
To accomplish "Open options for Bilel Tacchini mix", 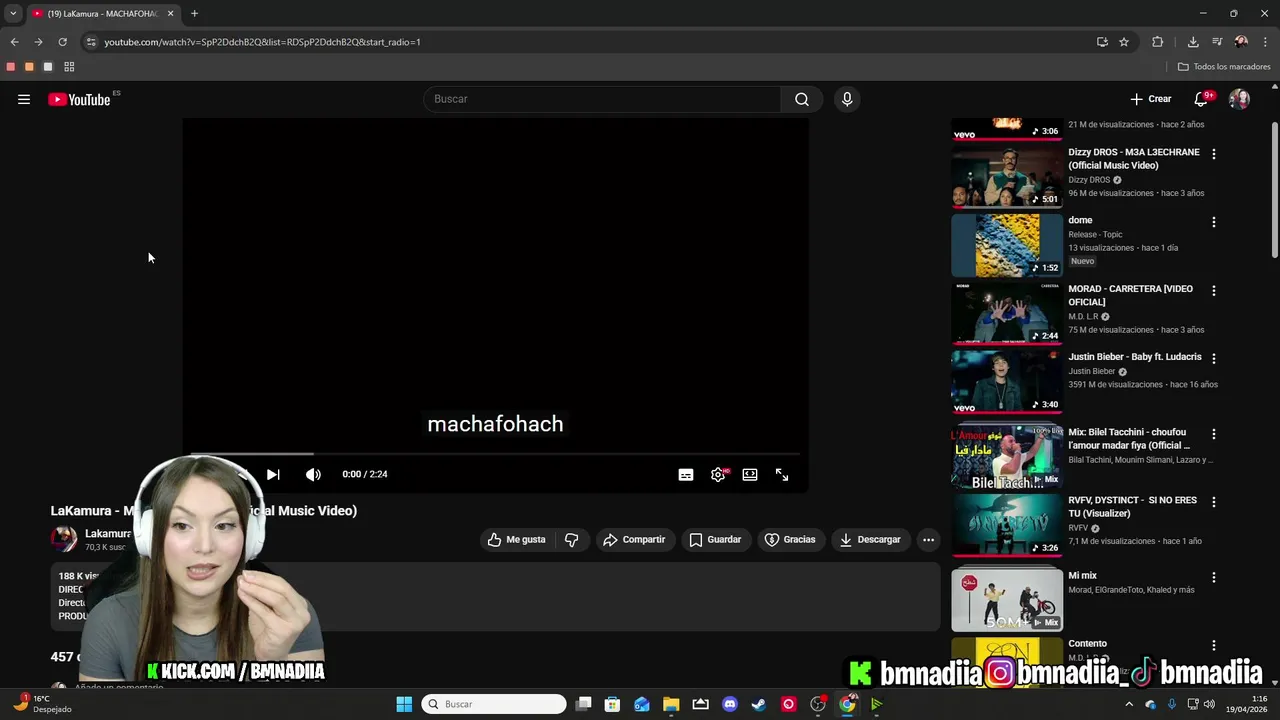I will point(1214,434).
